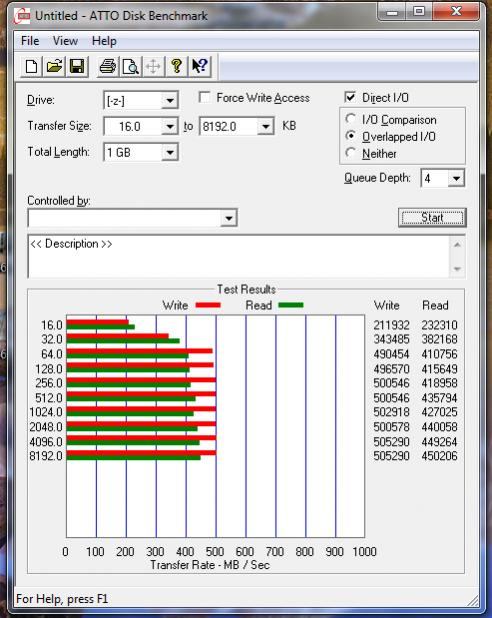Save results with the floppy disk icon
The width and height of the screenshot is (492, 618).
(x=77, y=66)
